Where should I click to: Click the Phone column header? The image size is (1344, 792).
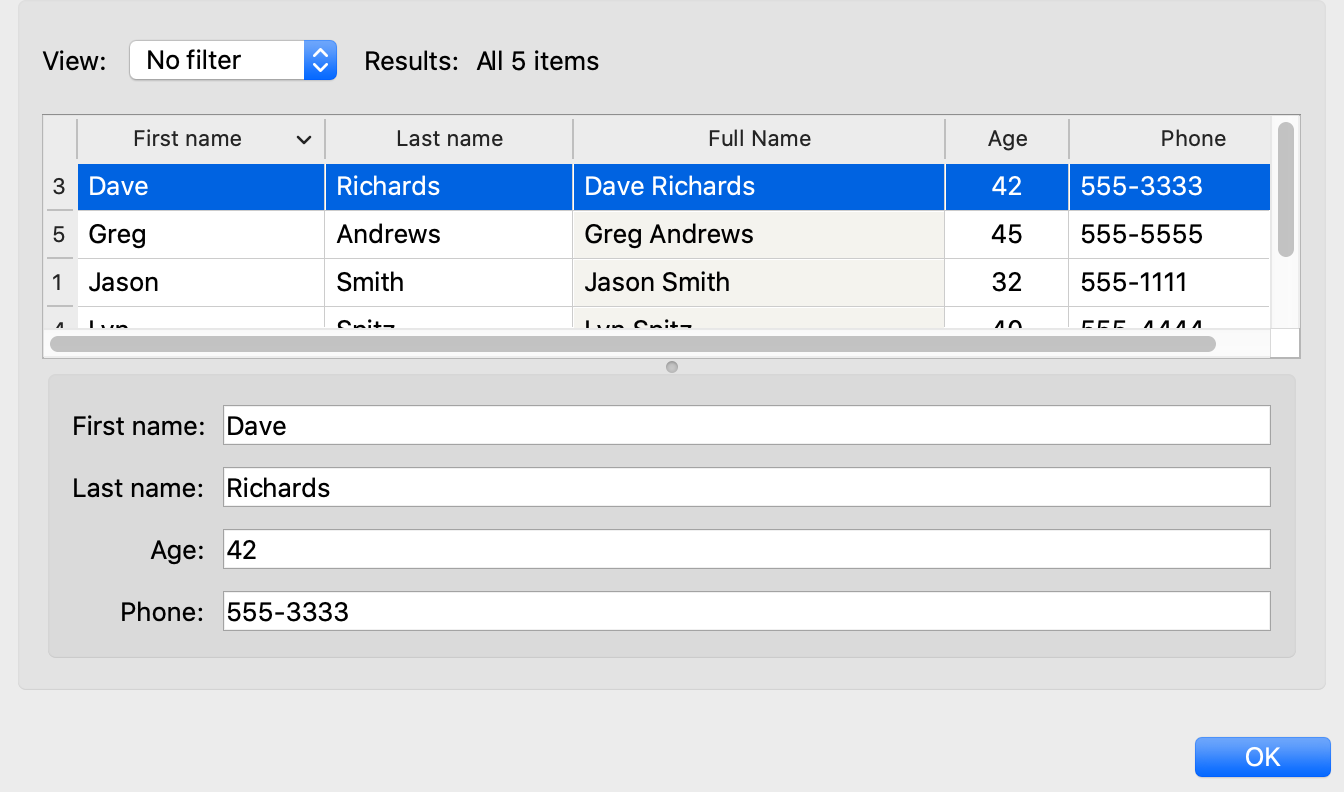click(x=1192, y=139)
